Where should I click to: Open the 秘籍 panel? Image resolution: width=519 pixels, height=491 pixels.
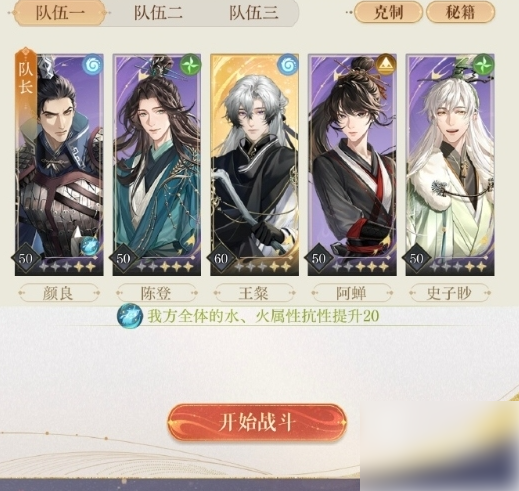click(460, 12)
